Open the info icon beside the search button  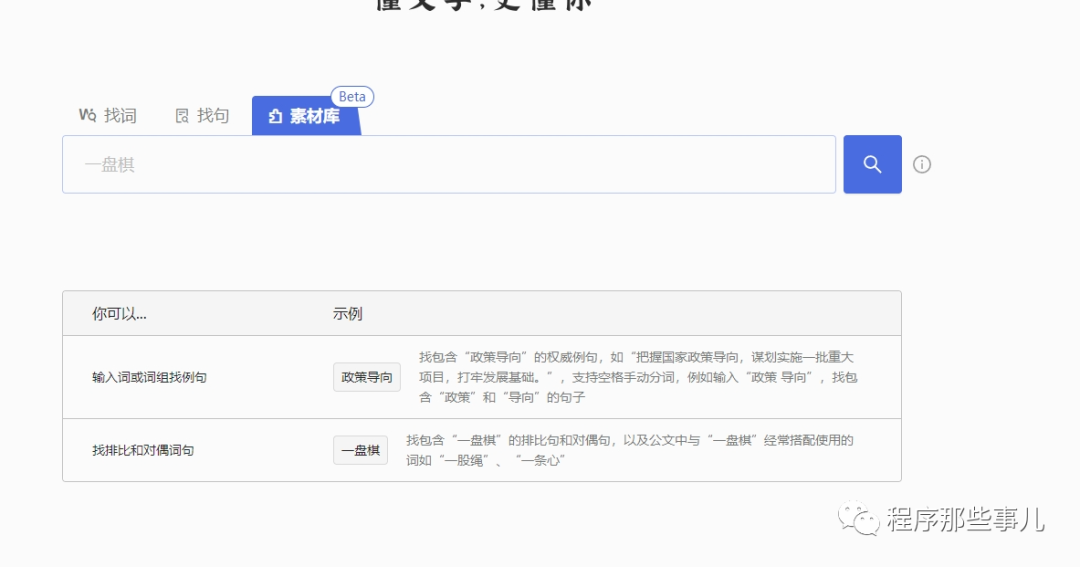[x=922, y=165]
